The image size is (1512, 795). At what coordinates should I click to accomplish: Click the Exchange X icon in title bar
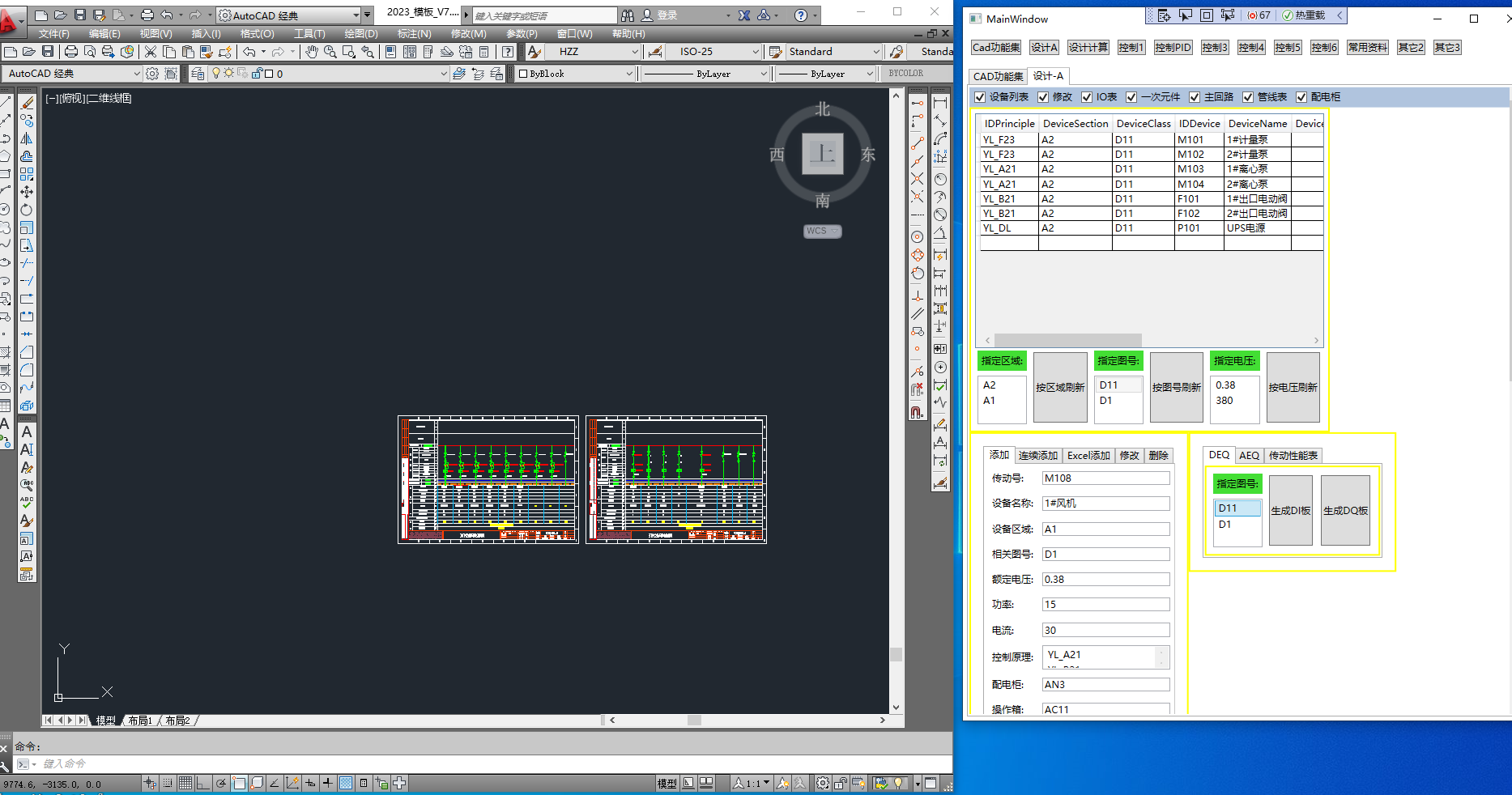744,15
